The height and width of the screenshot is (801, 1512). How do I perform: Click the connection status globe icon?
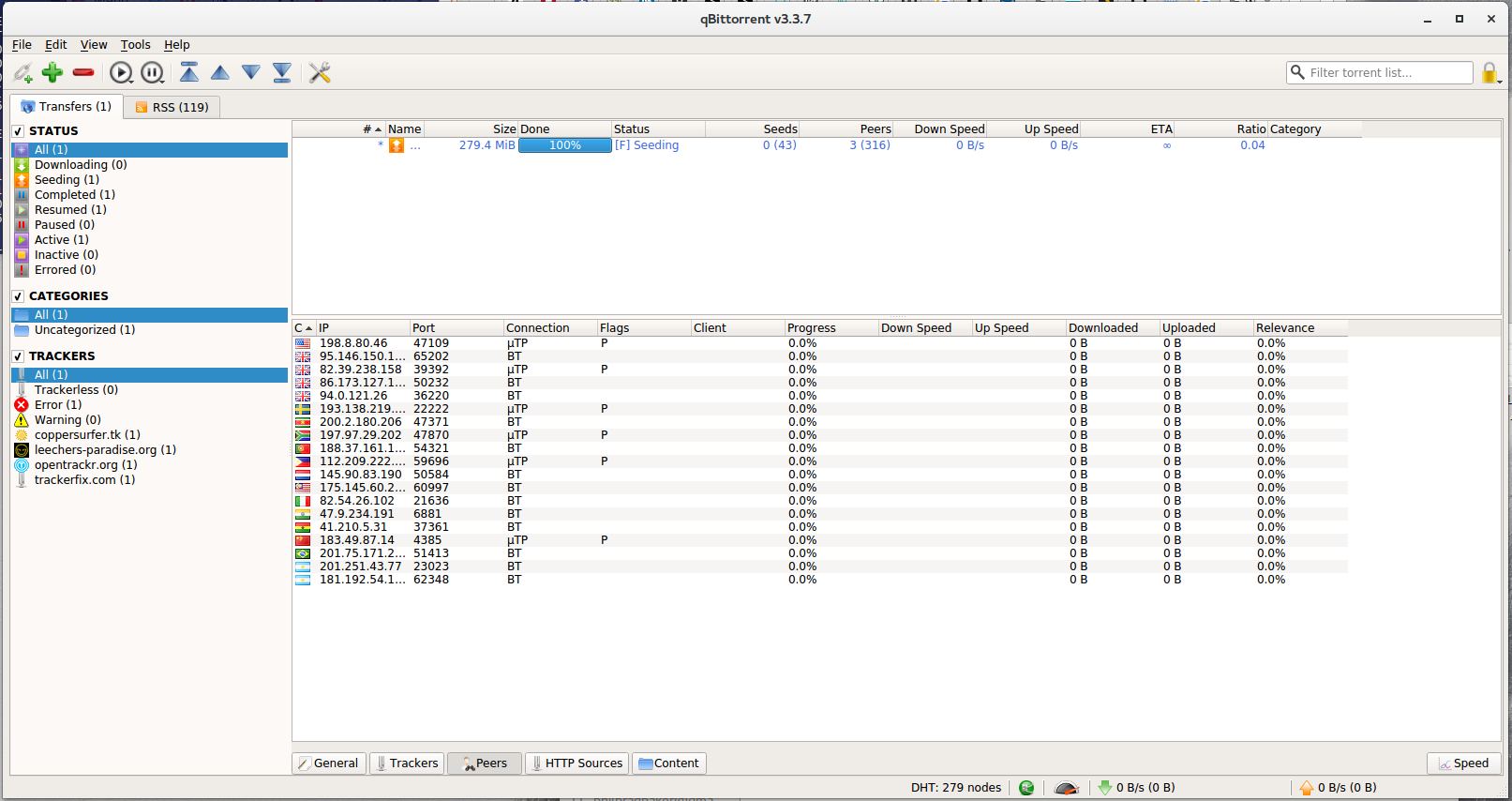tap(1026, 788)
